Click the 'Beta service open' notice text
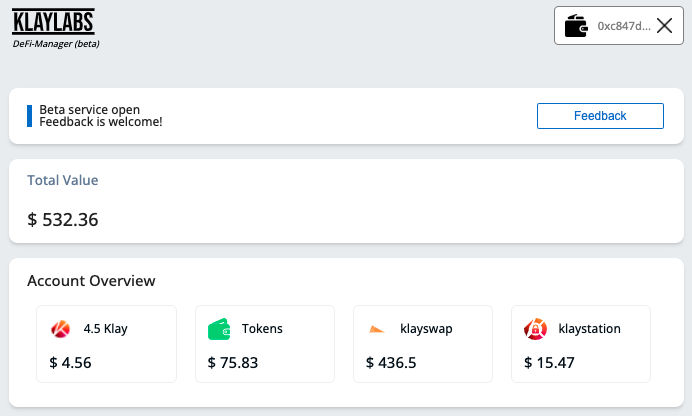Image resolution: width=692 pixels, height=416 pixels. [x=90, y=109]
